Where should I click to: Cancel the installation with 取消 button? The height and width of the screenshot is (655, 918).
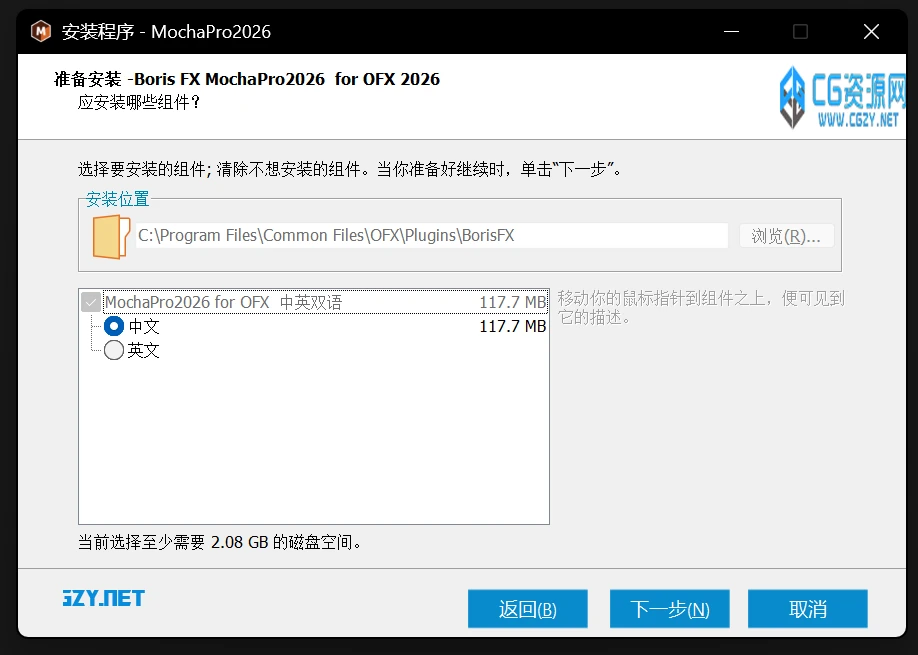807,608
